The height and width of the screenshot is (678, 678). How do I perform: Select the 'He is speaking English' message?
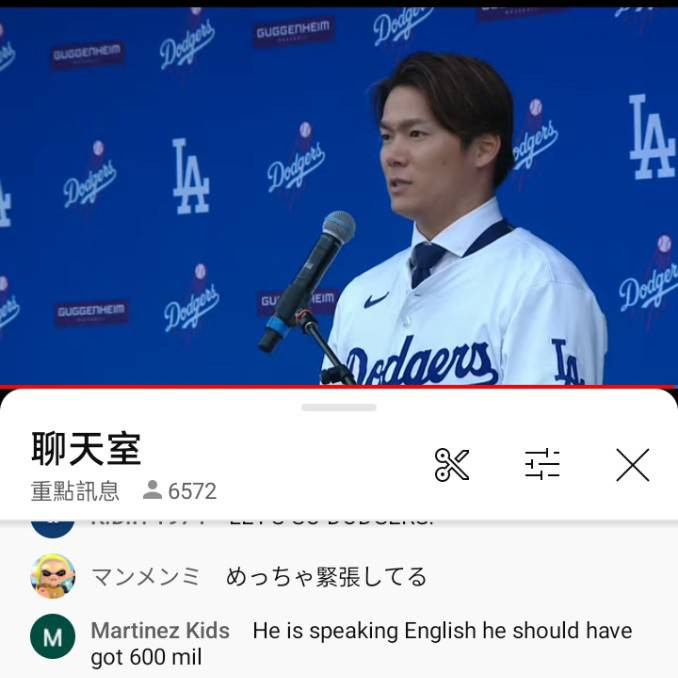(x=361, y=644)
